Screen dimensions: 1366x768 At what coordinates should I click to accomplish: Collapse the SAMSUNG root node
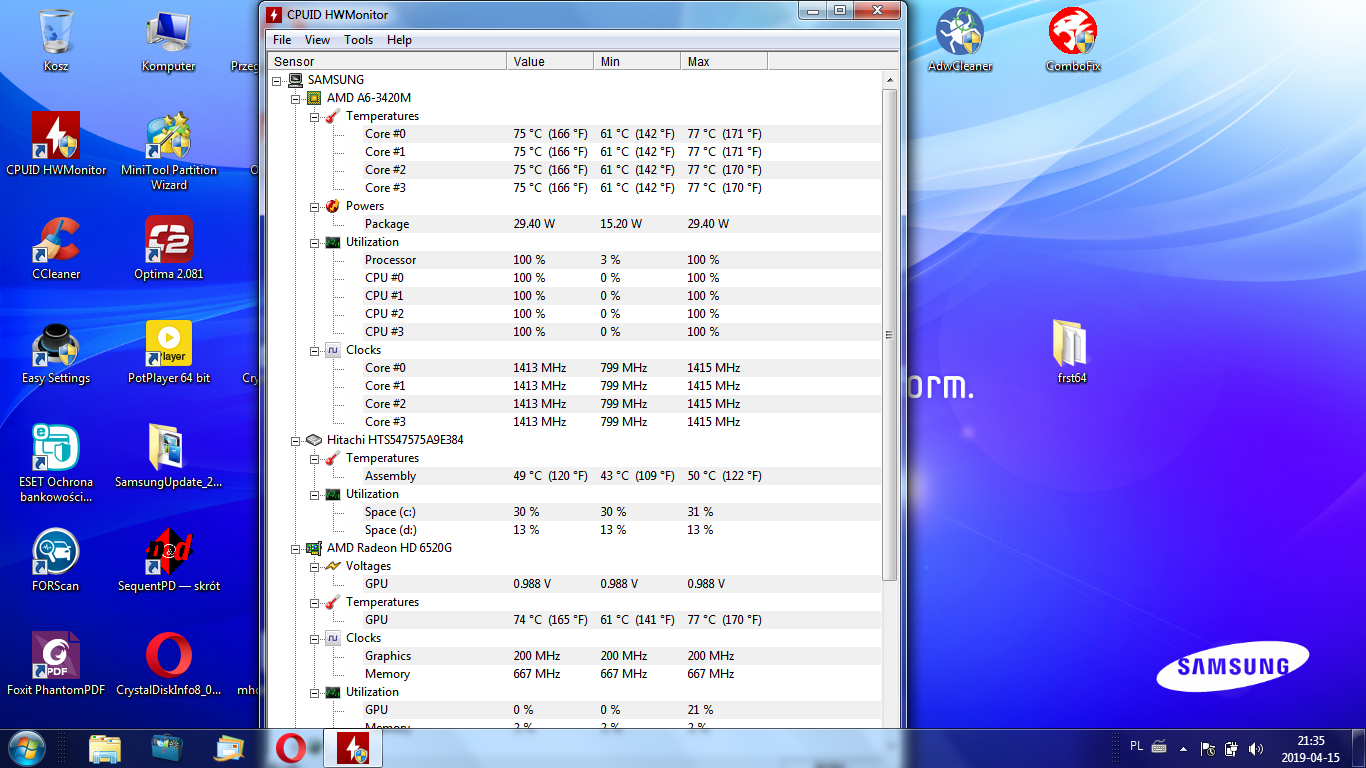(x=277, y=80)
